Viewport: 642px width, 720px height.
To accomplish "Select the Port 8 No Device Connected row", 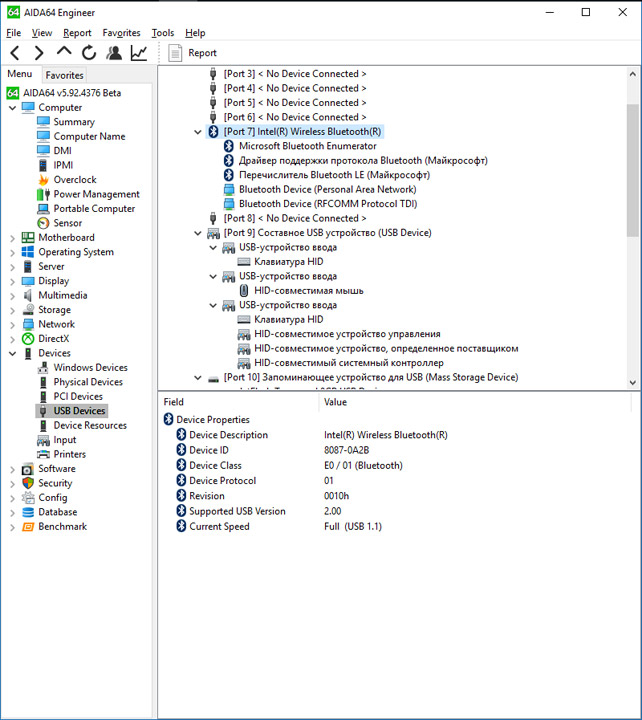I will tap(294, 219).
